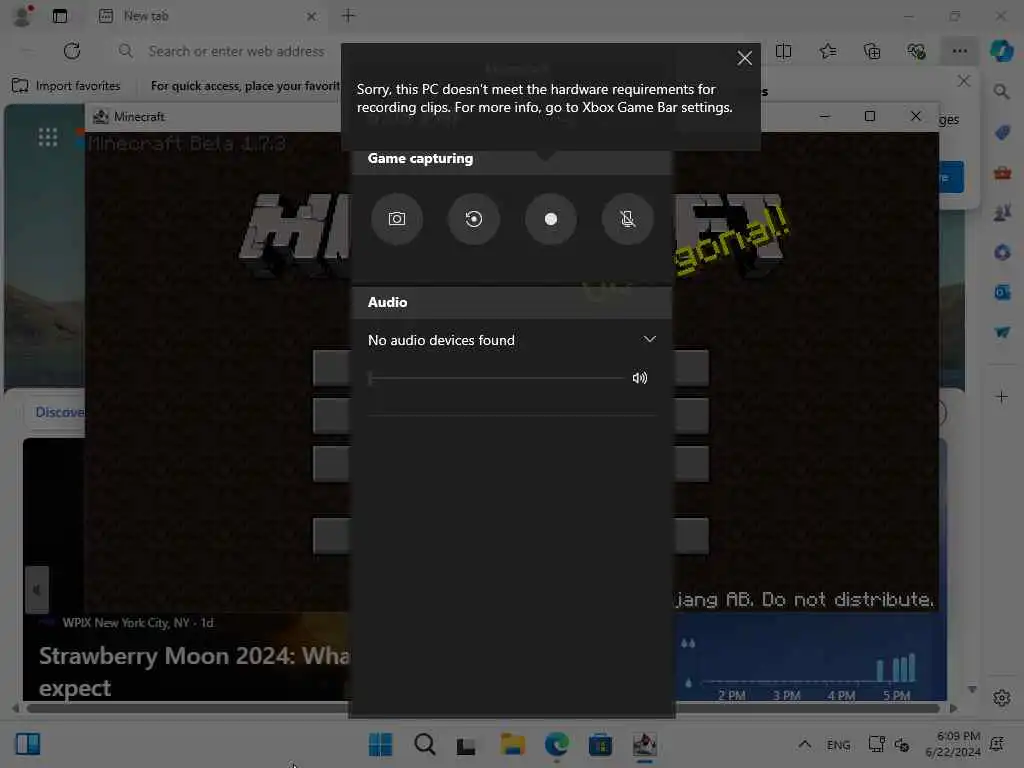Open Task View on taskbar
Viewport: 1024px width, 768px height.
pos(466,745)
